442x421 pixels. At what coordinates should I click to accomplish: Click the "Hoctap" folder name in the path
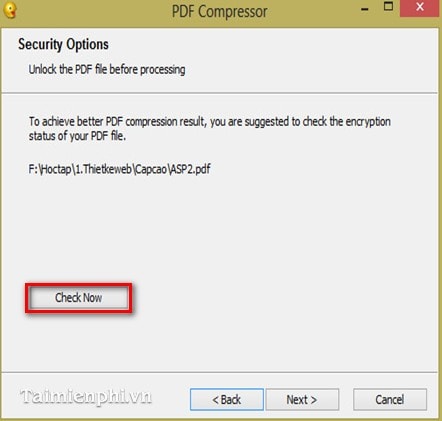[x=56, y=169]
